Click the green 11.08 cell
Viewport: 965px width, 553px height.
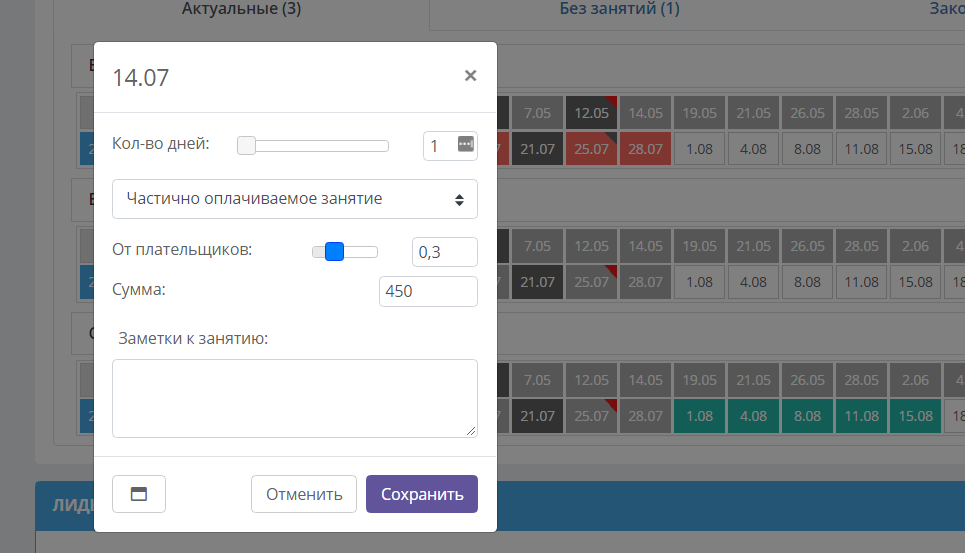[862, 416]
